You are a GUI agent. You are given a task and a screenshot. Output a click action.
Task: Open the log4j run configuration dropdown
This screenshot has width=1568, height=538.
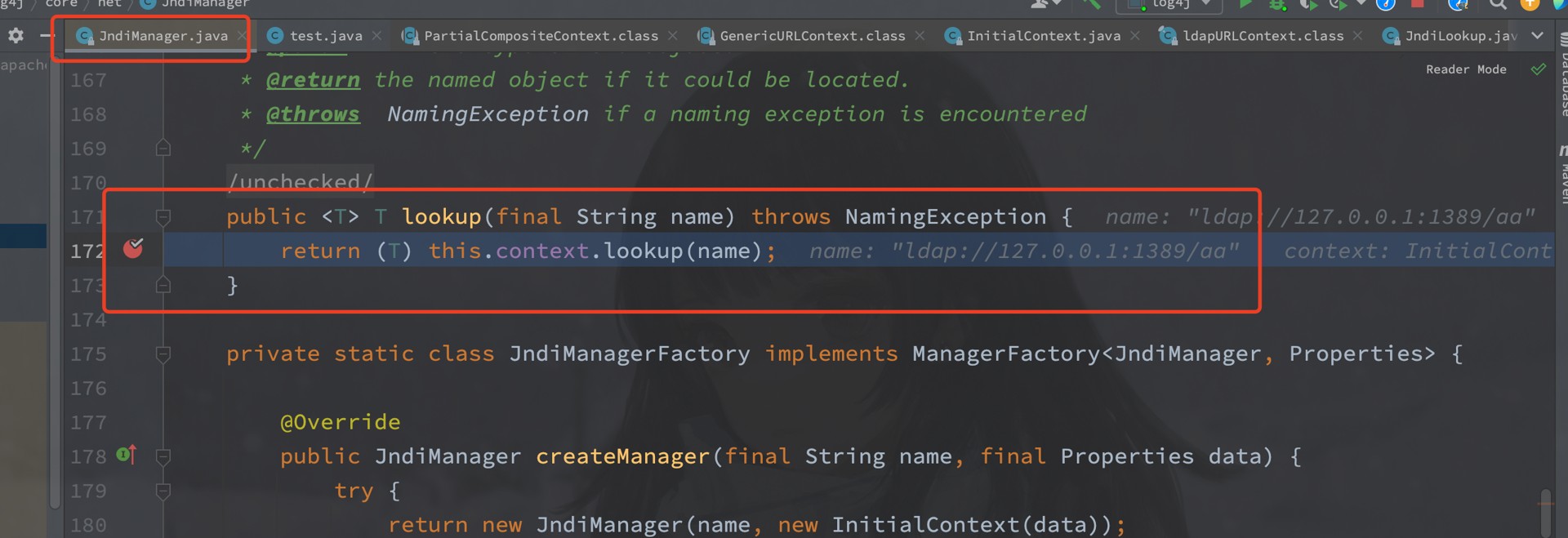tap(1170, 4)
